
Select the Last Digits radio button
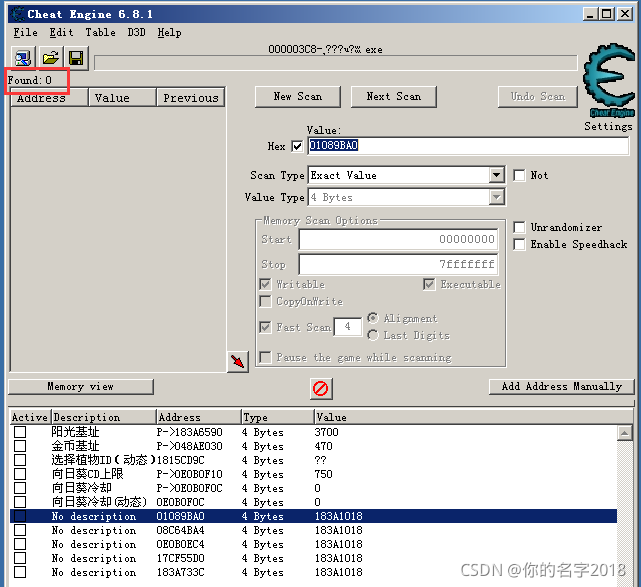[372, 335]
